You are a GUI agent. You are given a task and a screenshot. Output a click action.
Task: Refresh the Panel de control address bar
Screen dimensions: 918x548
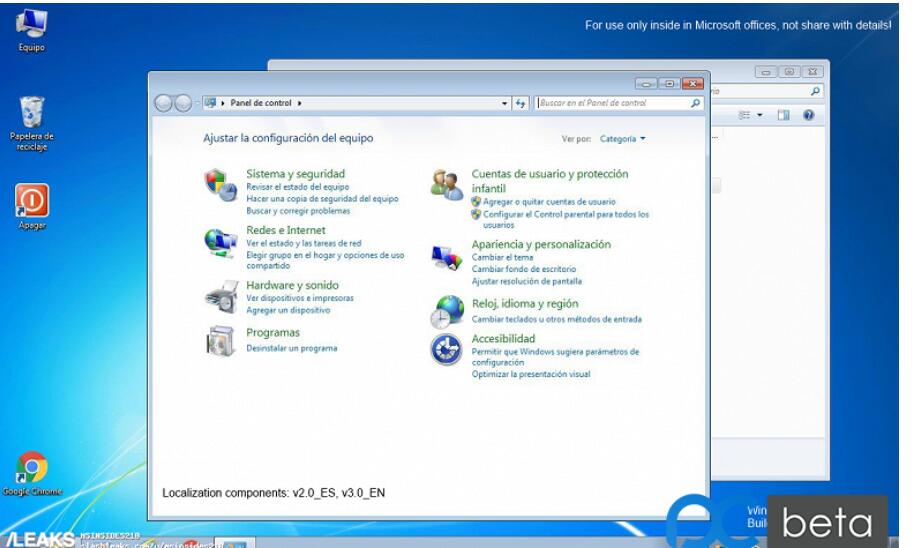[520, 103]
